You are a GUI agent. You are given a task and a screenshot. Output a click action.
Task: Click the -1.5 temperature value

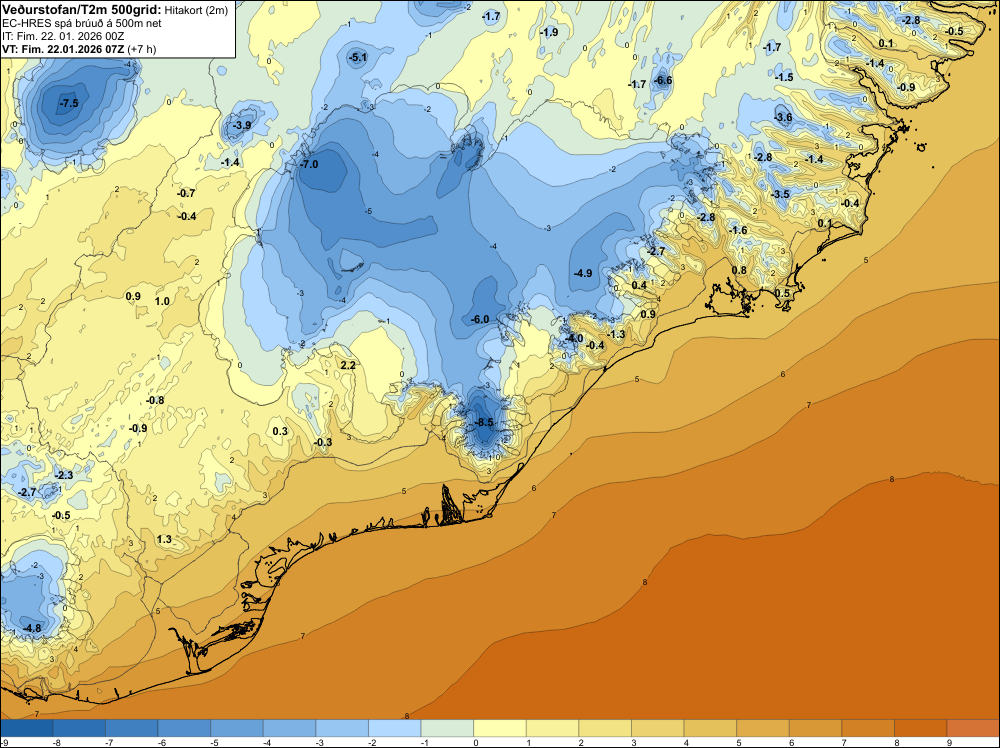784,77
